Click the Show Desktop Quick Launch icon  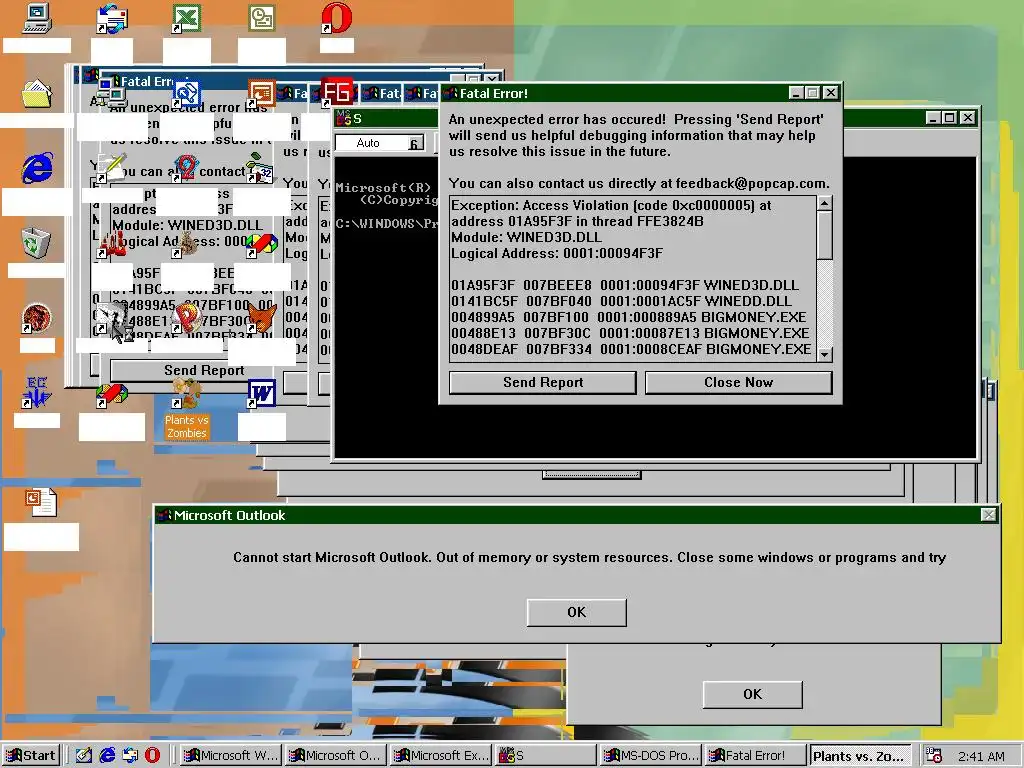(x=84, y=755)
